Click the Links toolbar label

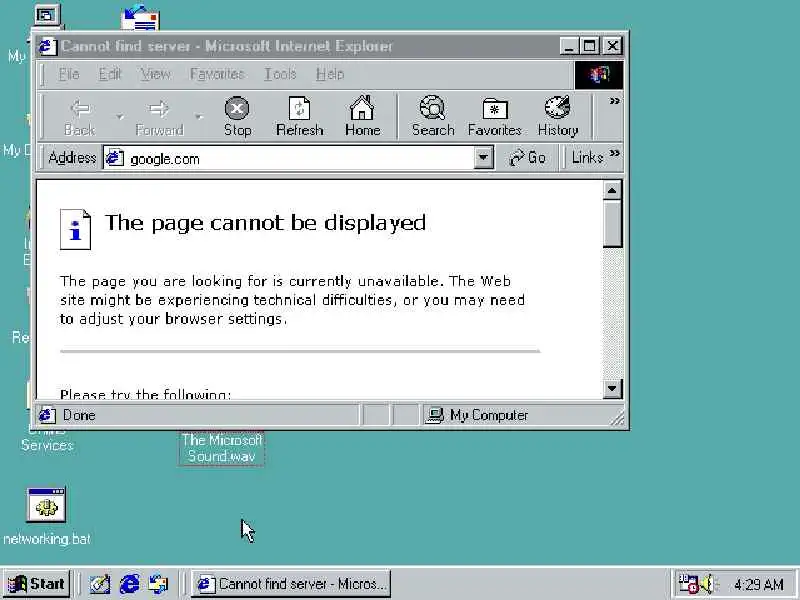pyautogui.click(x=587, y=158)
